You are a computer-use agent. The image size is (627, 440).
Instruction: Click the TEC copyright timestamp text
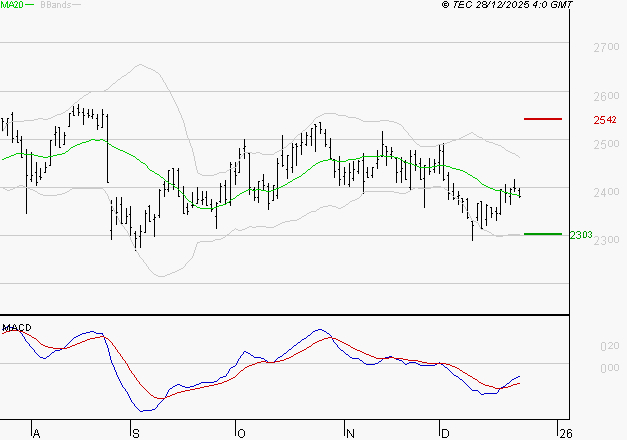pyautogui.click(x=507, y=4)
